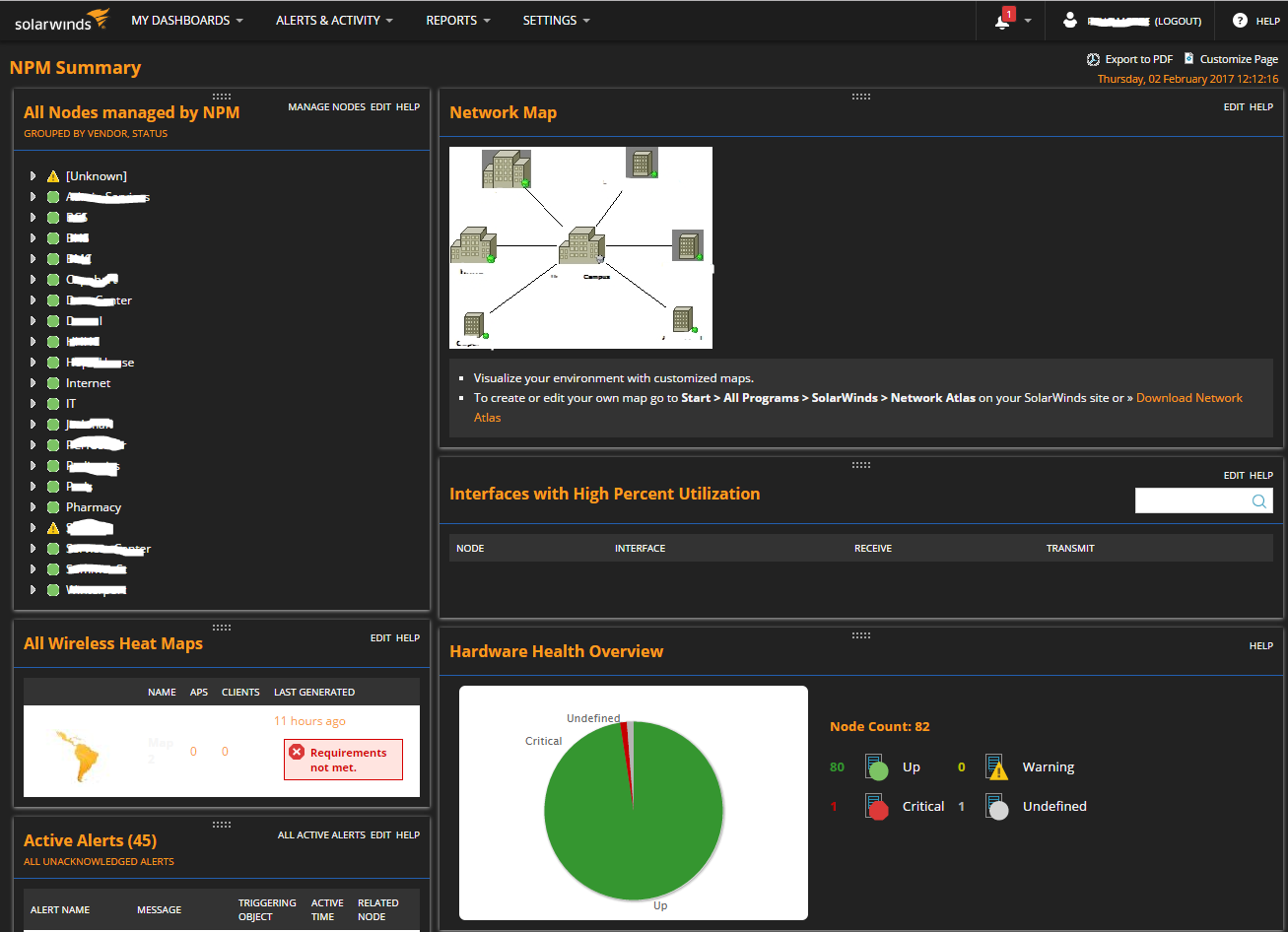The height and width of the screenshot is (932, 1288).
Task: Open the My Dashboards menu
Action: coord(187,21)
